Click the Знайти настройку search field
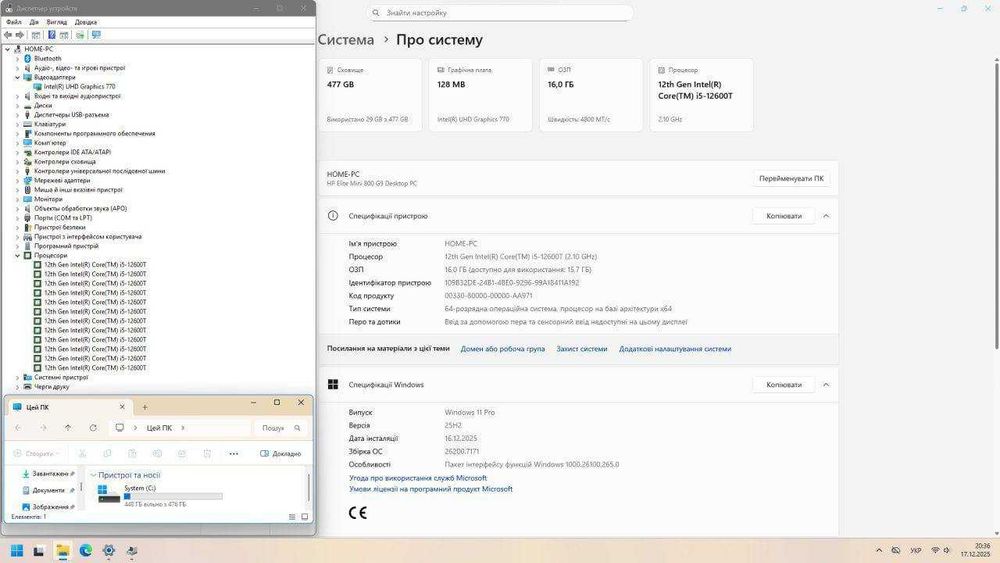This screenshot has width=1000, height=563. 501,13
